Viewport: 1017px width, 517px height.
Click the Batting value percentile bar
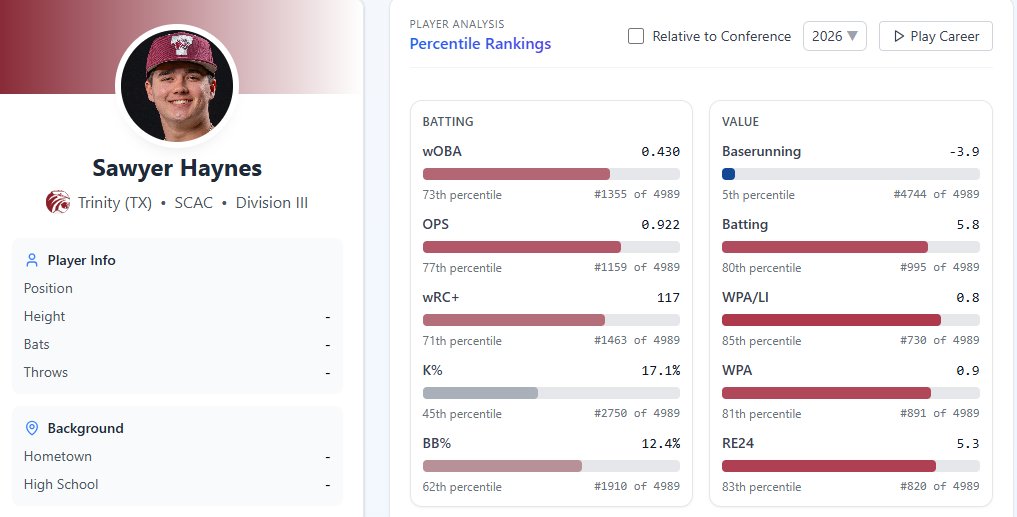point(850,247)
